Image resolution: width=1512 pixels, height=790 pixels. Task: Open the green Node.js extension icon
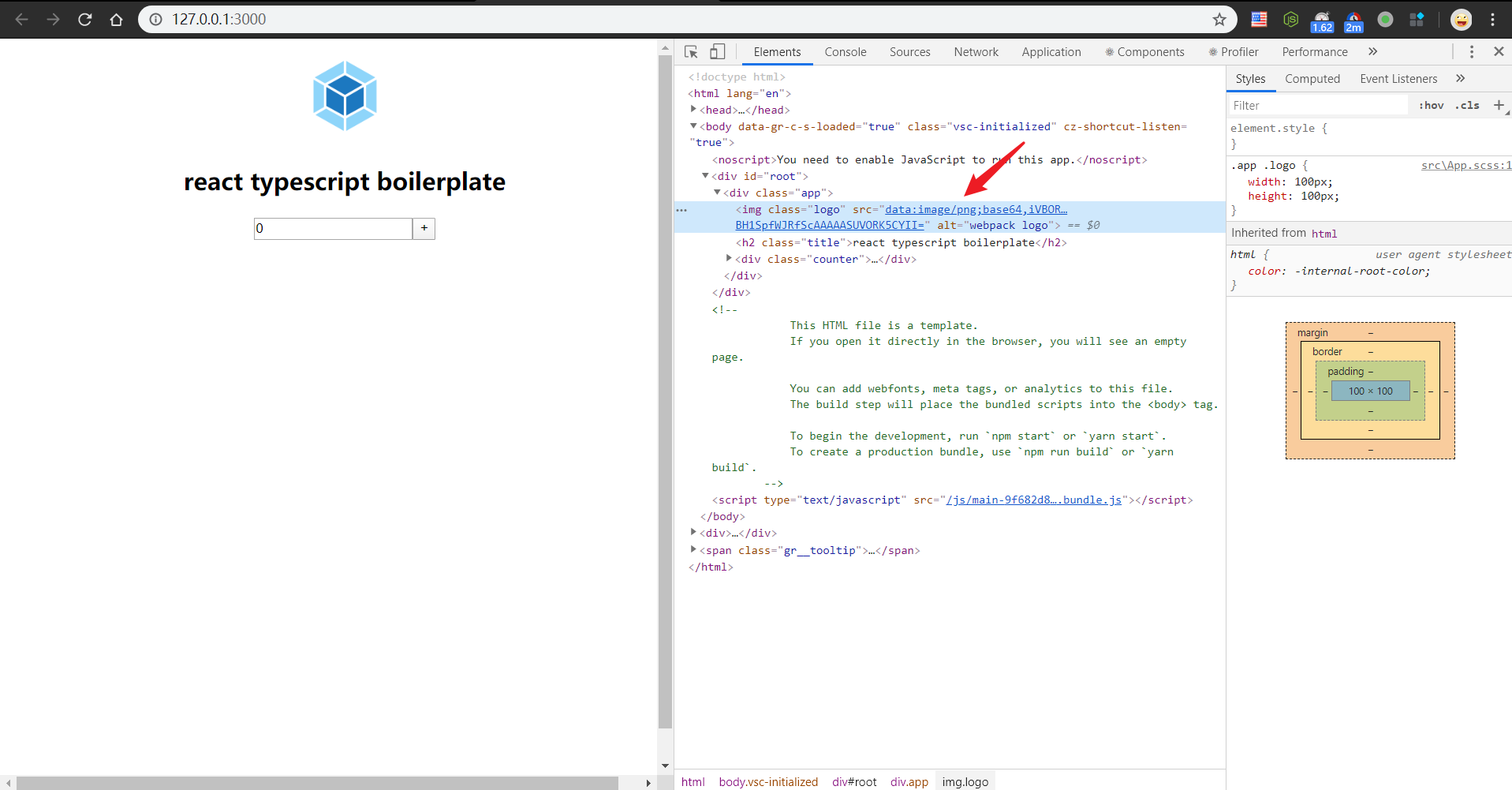pyautogui.click(x=1291, y=19)
